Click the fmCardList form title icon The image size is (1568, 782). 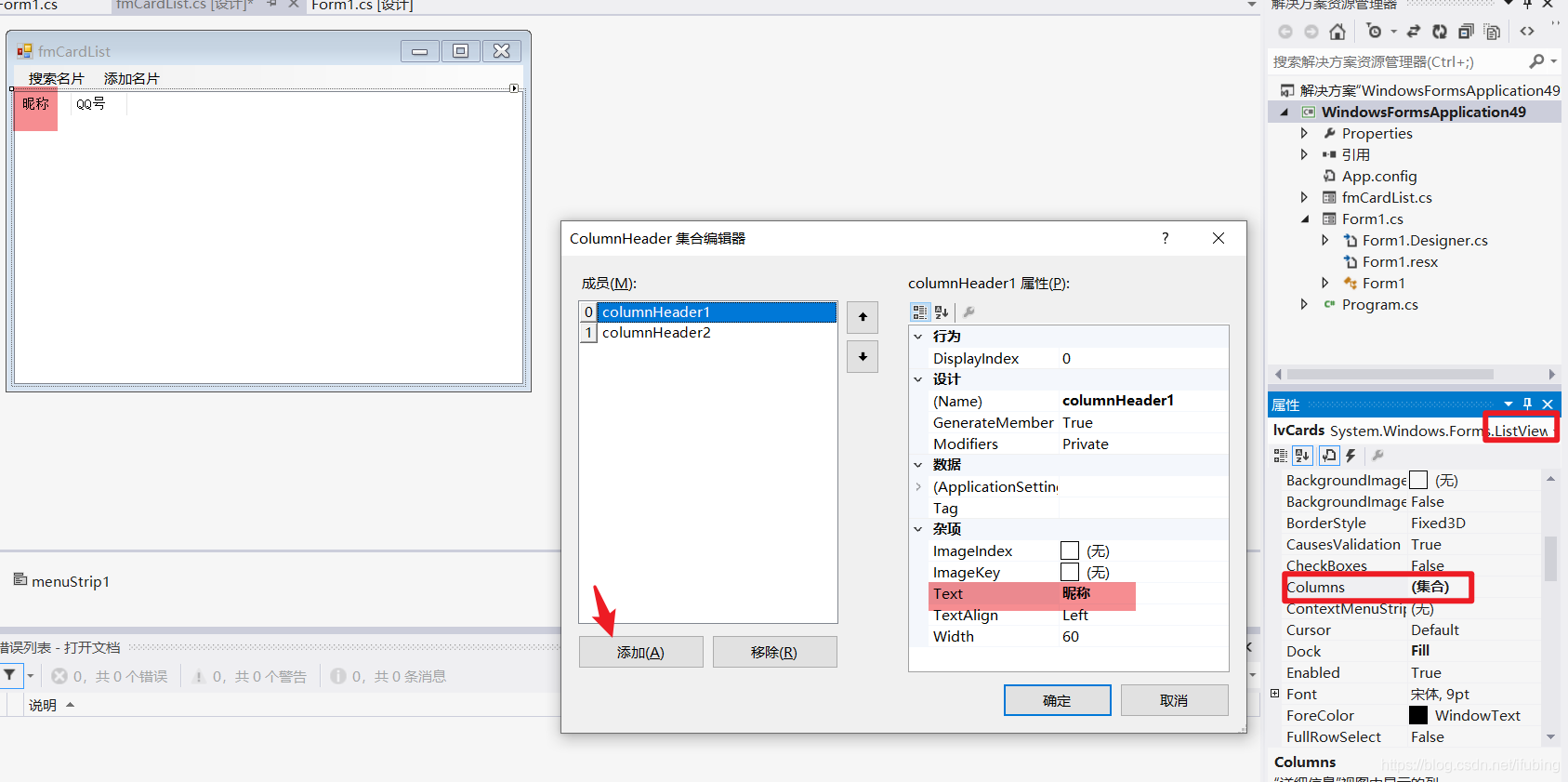pos(25,51)
